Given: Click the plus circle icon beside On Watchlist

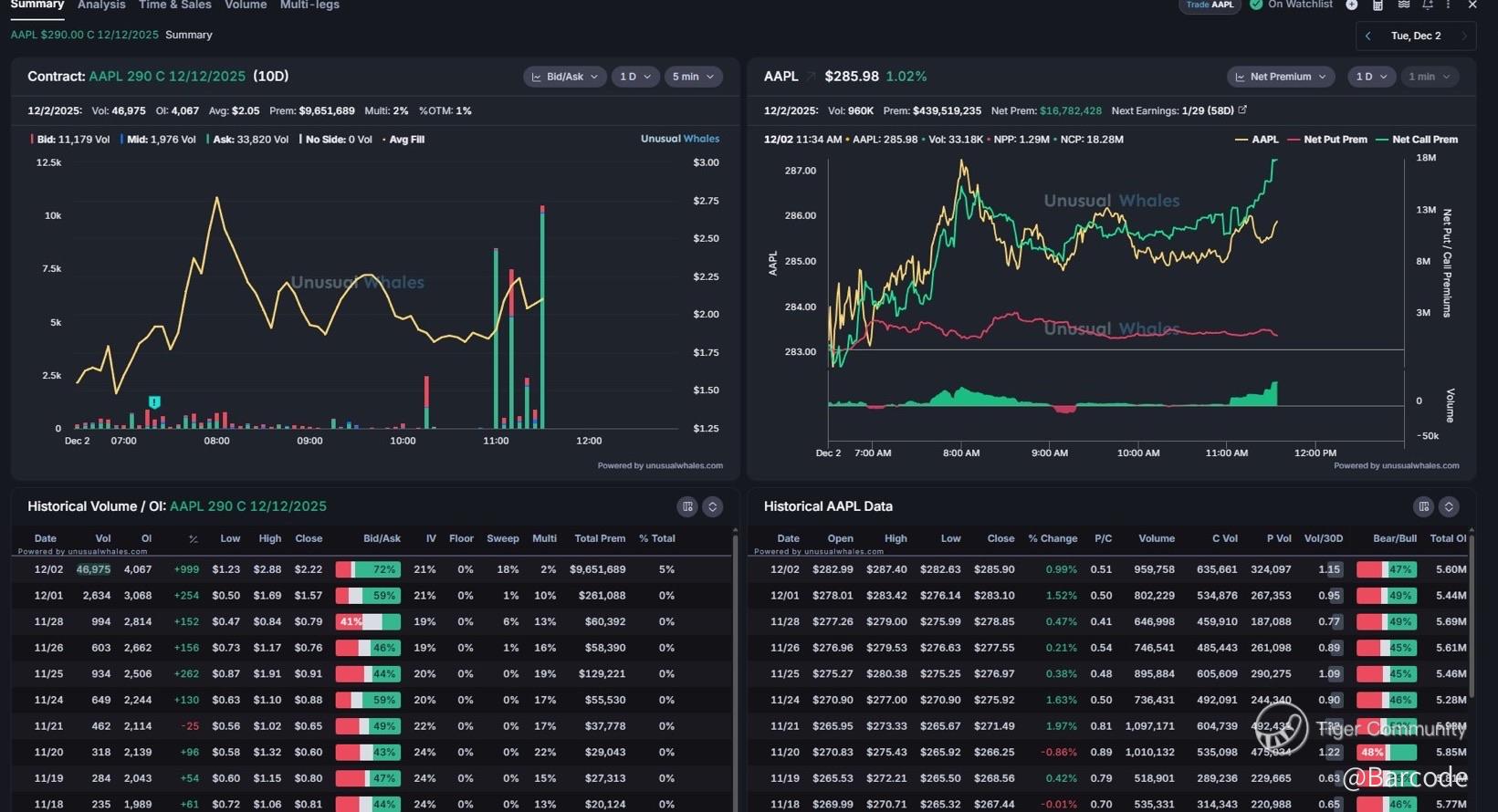Looking at the screenshot, I should tap(1352, 5).
